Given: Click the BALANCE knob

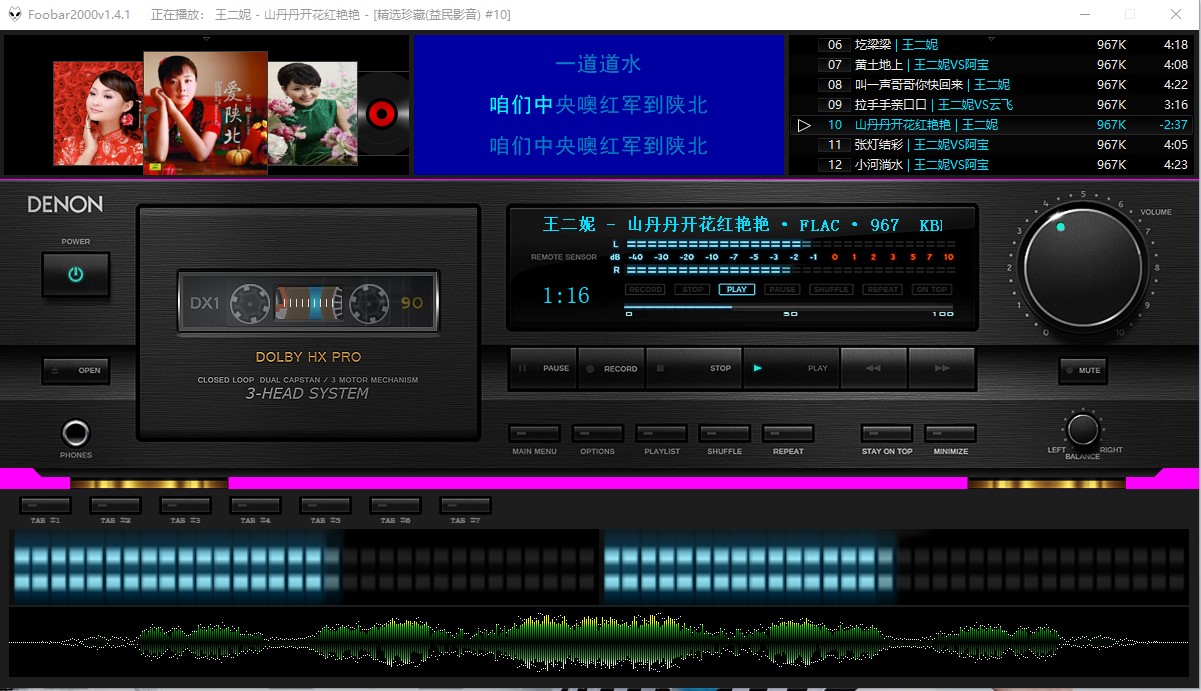Looking at the screenshot, I should pyautogui.click(x=1083, y=430).
